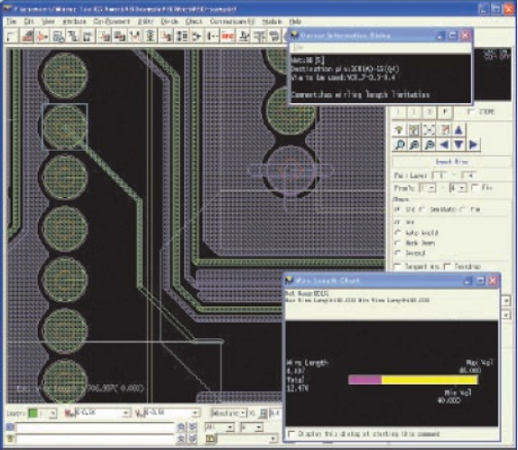
Task: Open the Absolute coordinate mode dropdown
Action: coord(229,413)
